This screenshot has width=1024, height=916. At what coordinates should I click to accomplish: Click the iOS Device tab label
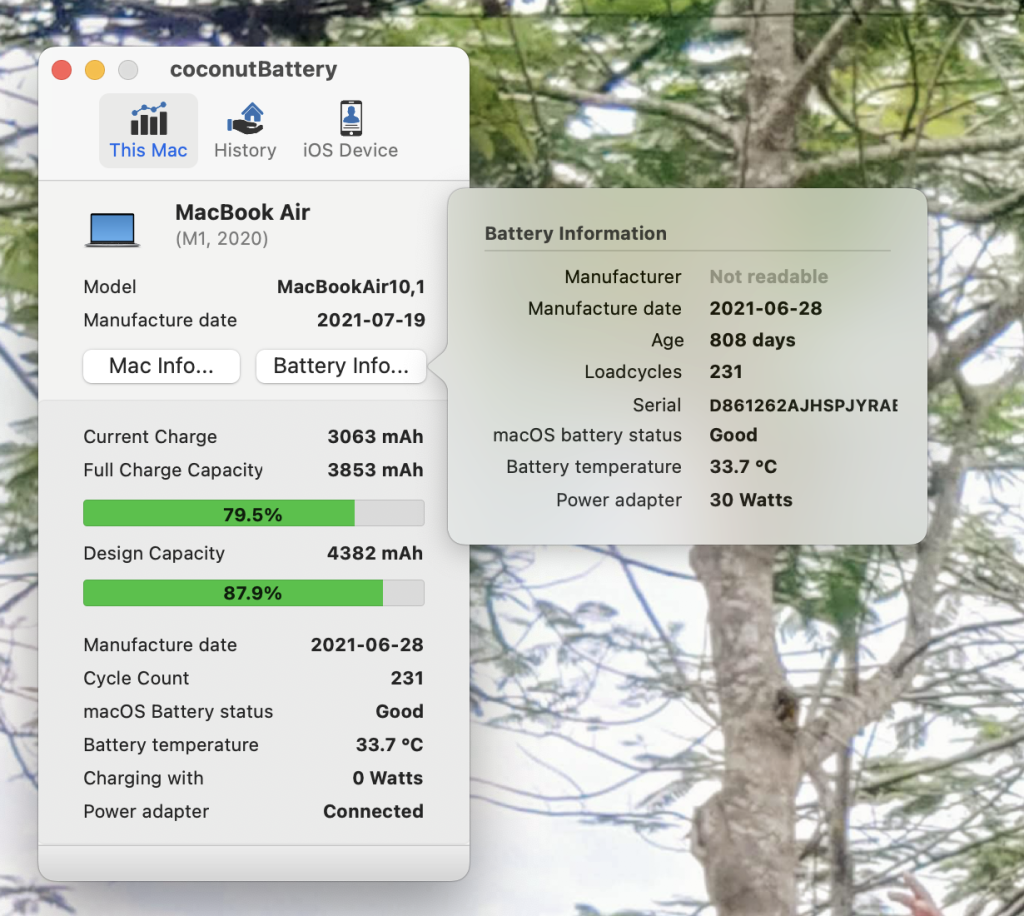click(350, 150)
